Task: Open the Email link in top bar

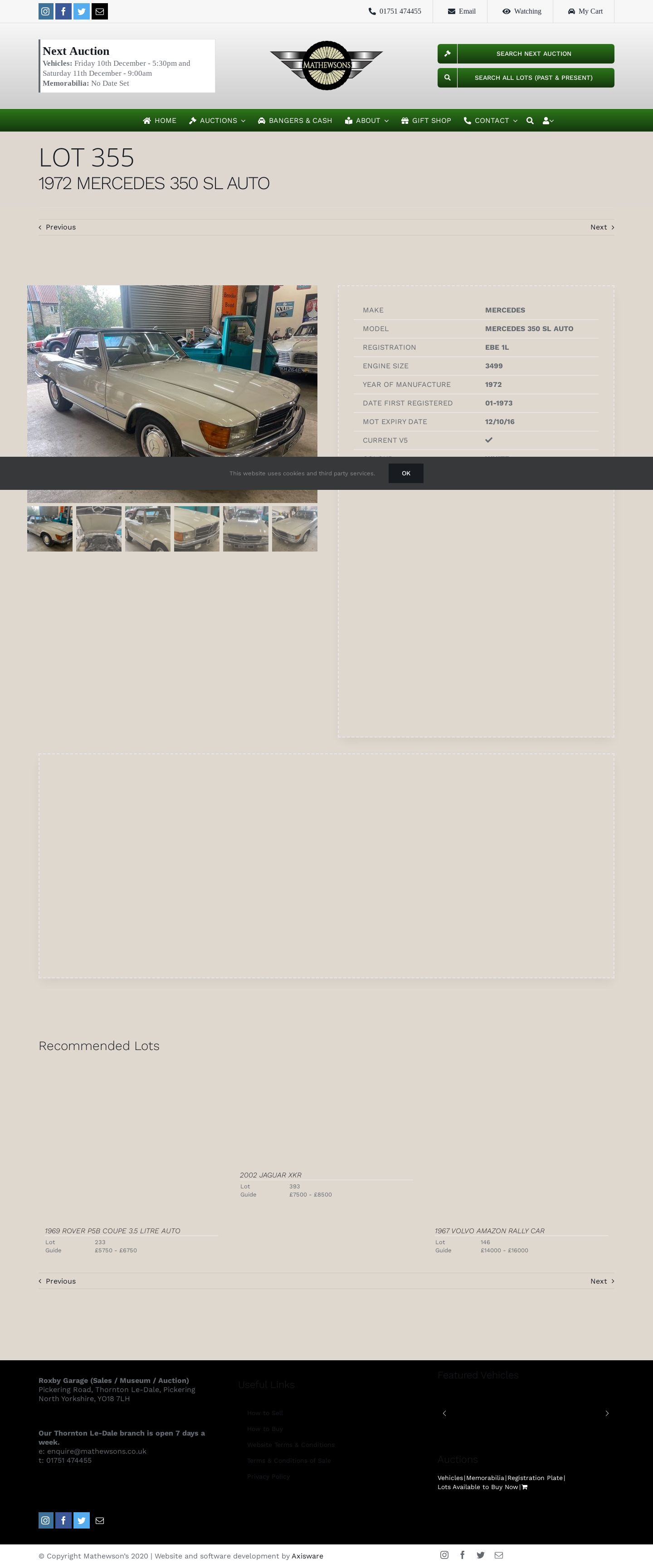Action: pyautogui.click(x=461, y=11)
